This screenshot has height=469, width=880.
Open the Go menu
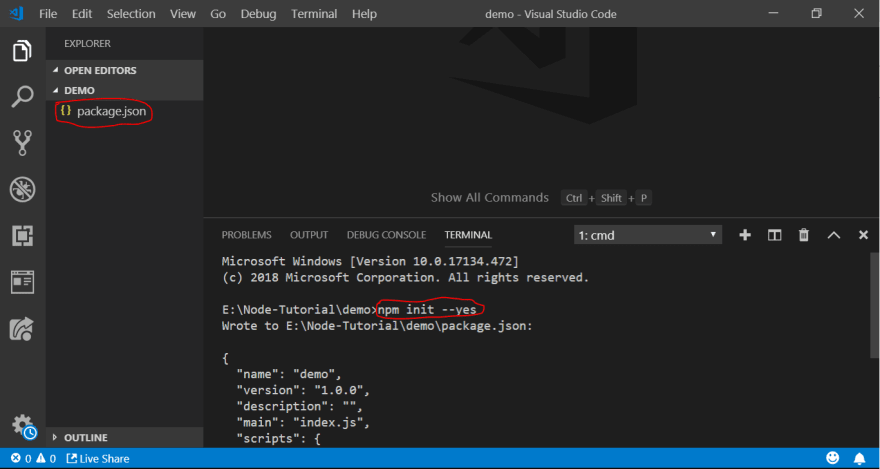click(218, 13)
